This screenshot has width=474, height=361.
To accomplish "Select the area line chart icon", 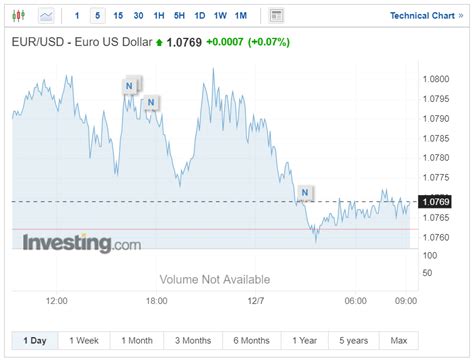I will point(46,16).
